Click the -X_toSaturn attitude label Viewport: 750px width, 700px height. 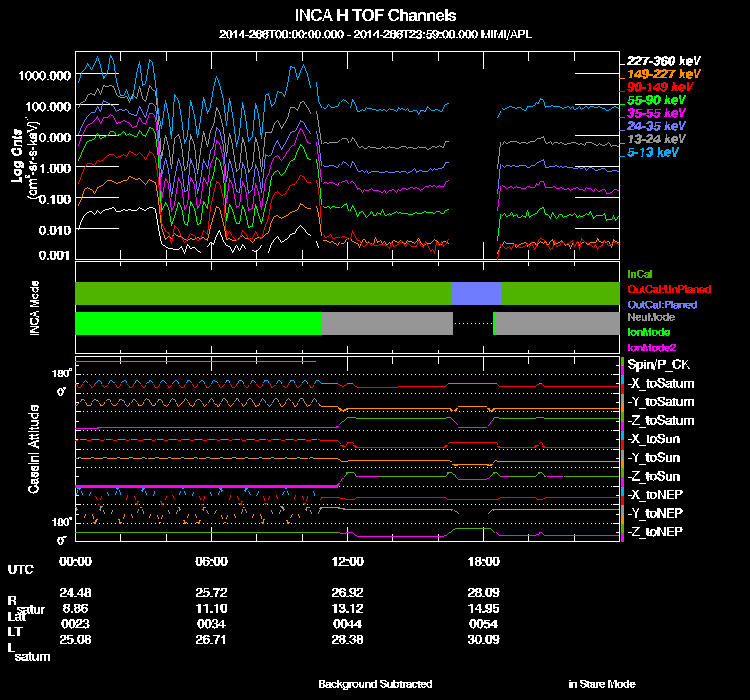click(661, 384)
